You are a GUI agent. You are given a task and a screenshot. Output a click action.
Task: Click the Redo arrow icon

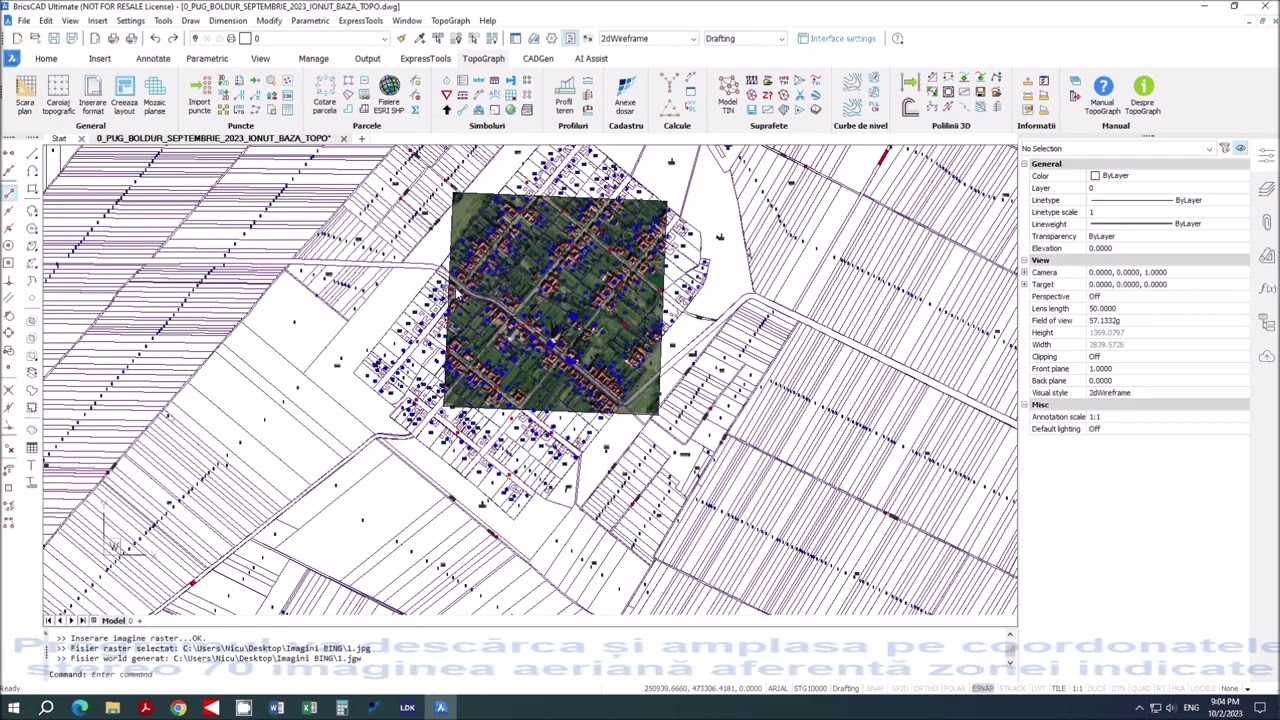[173, 38]
